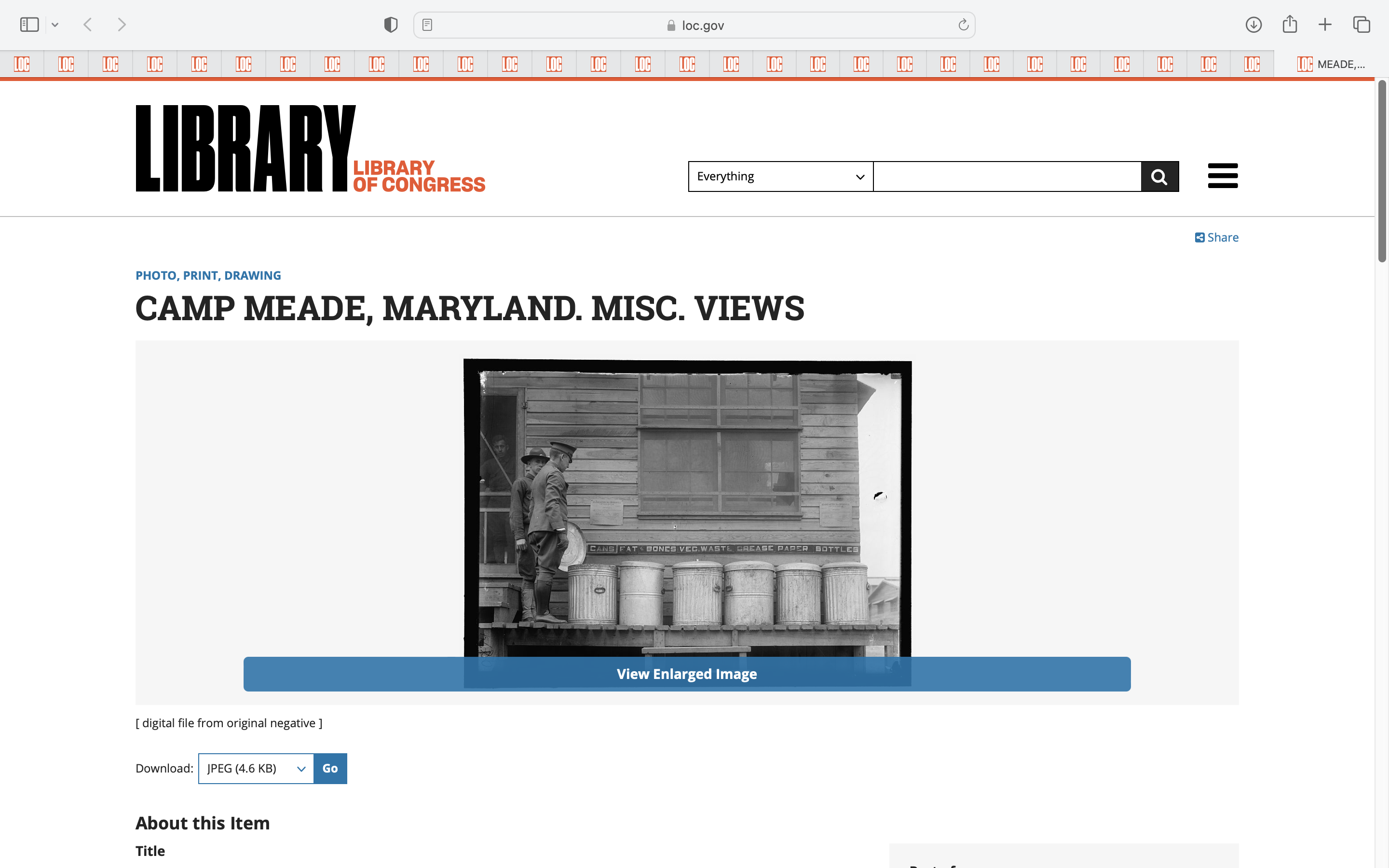Screen dimensions: 1389x868
Task: Open the hamburger navigation menu
Action: [x=1223, y=176]
